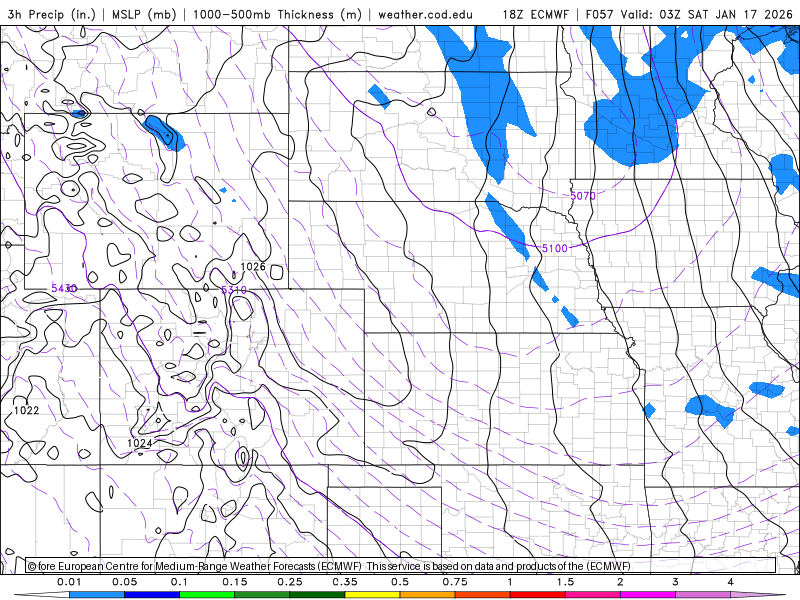Click the magenta 2 inch legend swatch
This screenshot has width=800, height=600.
648,595
